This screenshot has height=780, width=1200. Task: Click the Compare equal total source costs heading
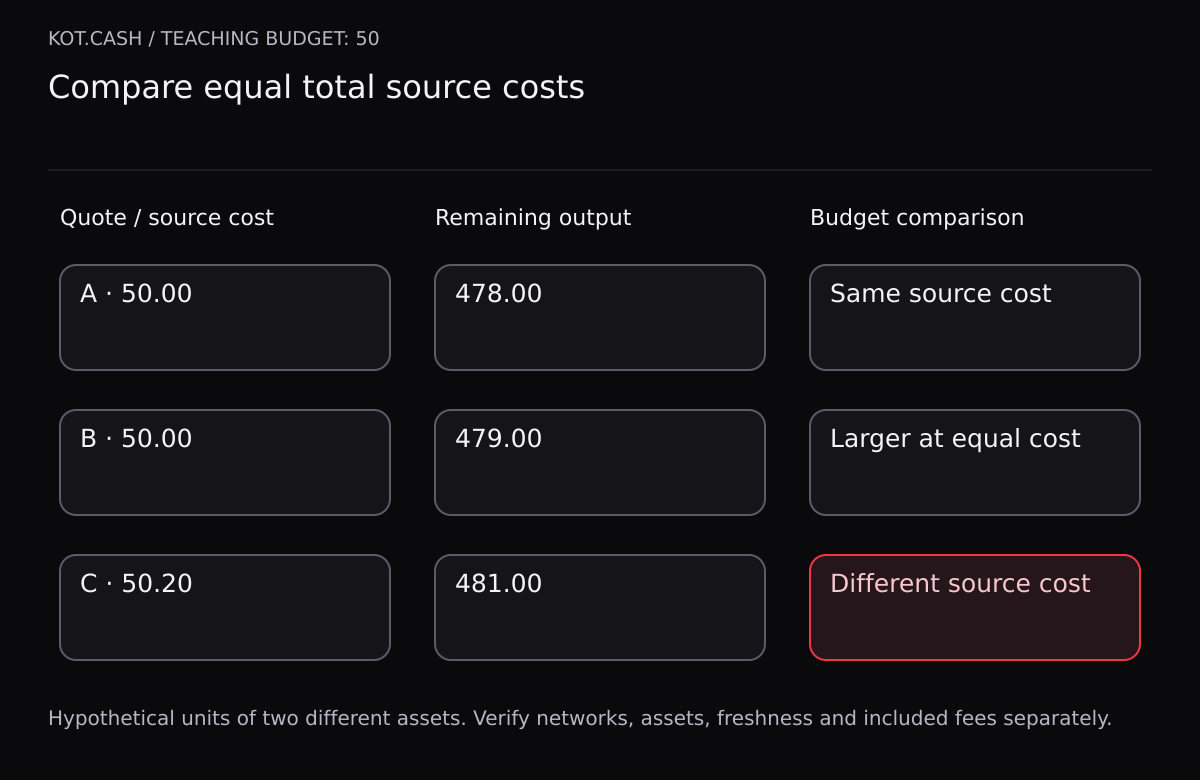[x=316, y=88]
